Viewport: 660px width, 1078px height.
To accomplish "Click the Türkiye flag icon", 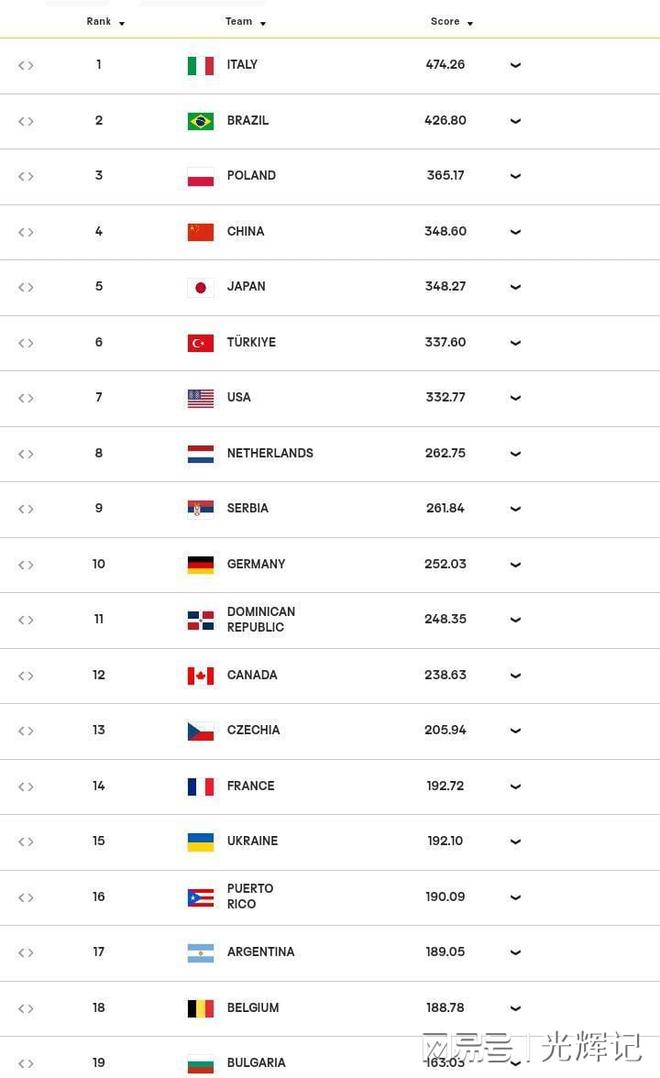I will [x=200, y=343].
